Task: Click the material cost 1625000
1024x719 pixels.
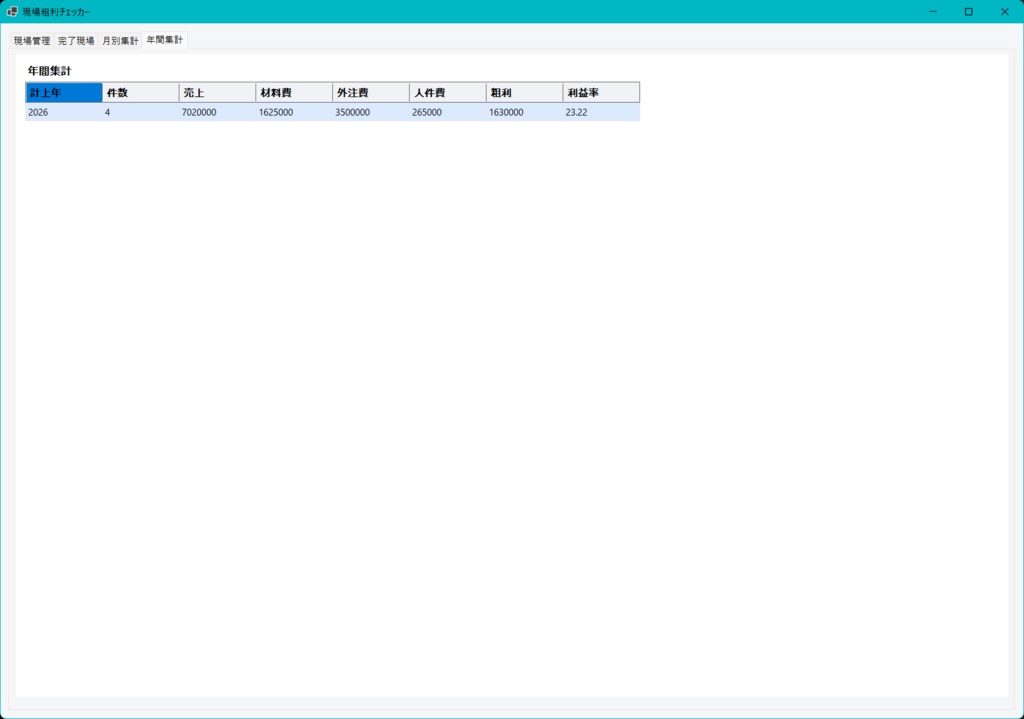Action: 294,112
